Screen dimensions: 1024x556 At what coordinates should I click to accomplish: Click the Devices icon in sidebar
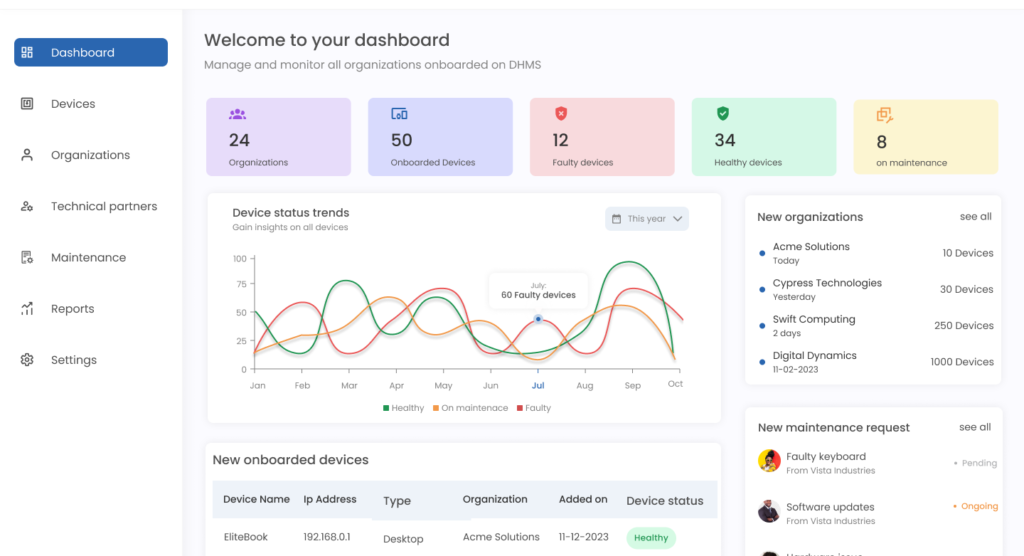pos(28,104)
